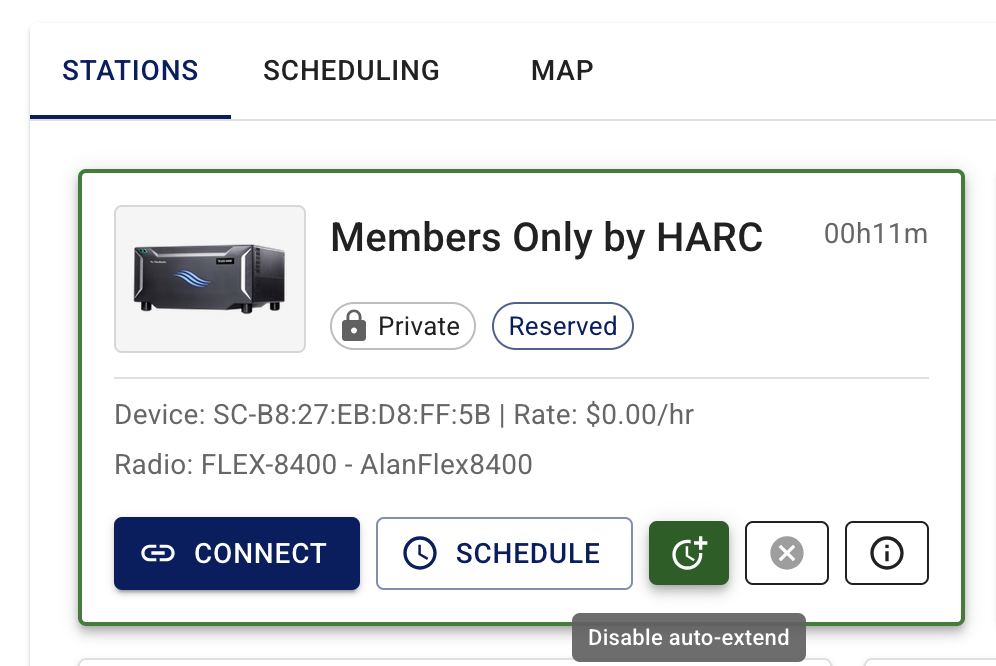
Task: Click the padlock icon on Private chip
Action: click(354, 326)
